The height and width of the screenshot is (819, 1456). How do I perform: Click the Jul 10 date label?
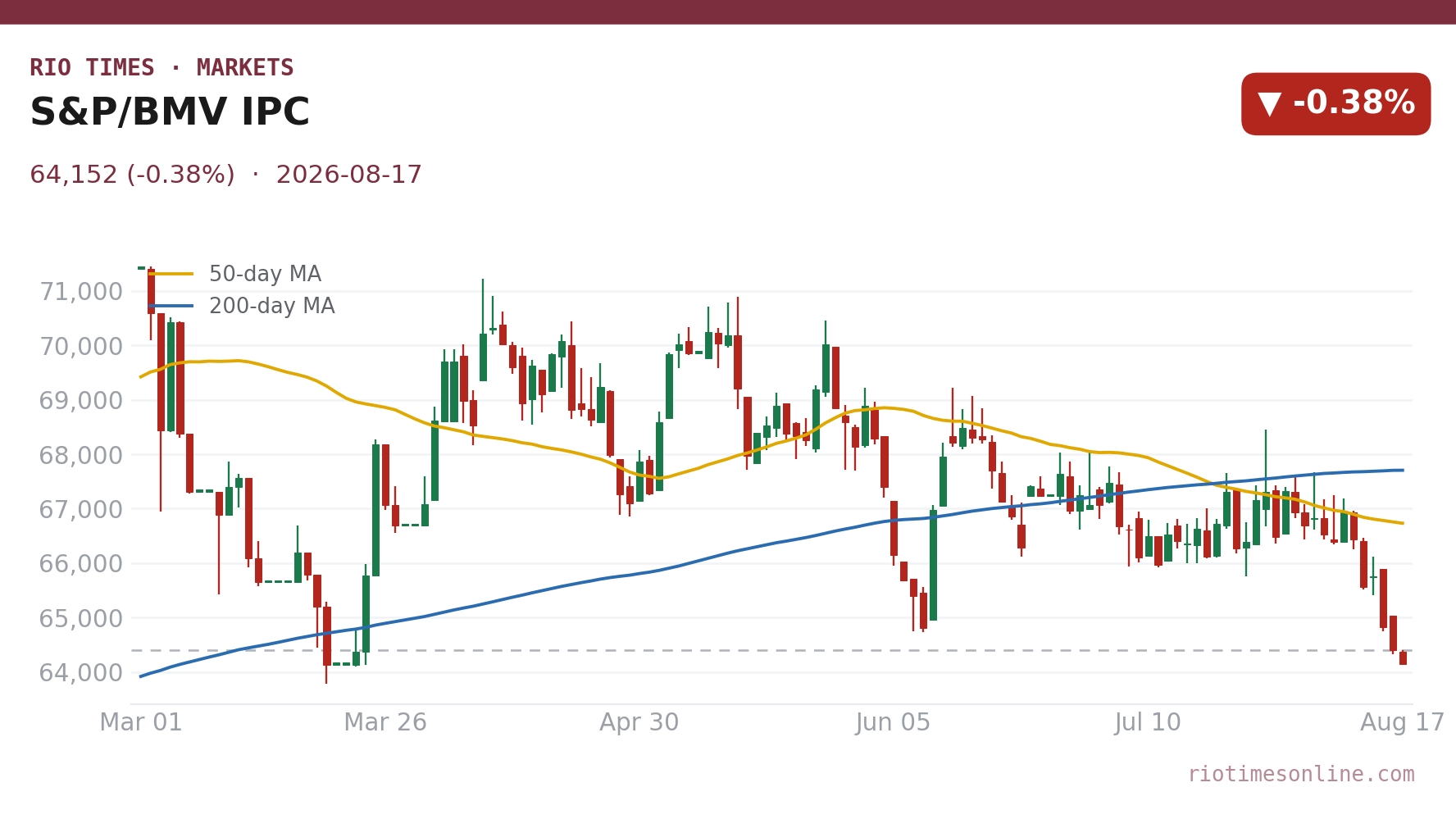1148,723
